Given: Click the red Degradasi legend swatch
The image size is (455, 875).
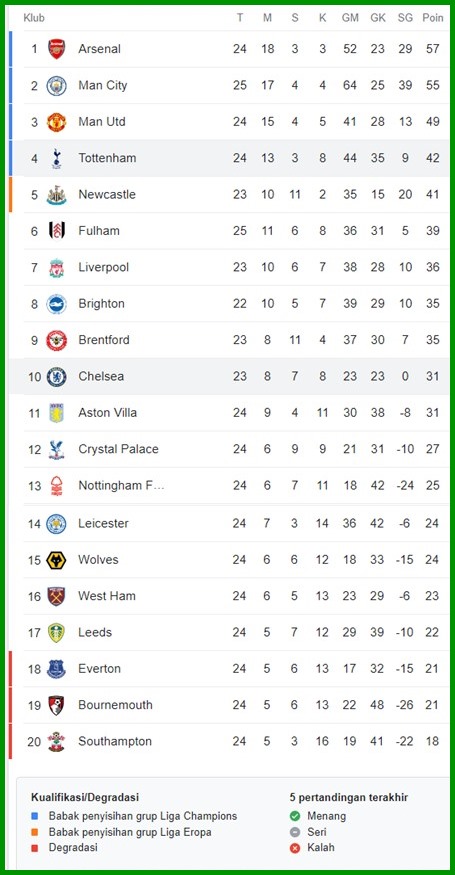Looking at the screenshot, I should pyautogui.click(x=35, y=847).
